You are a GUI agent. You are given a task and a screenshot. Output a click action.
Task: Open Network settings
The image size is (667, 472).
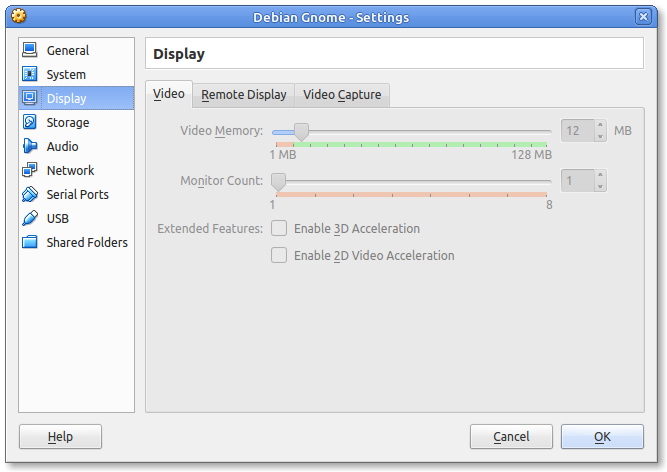coord(77,170)
